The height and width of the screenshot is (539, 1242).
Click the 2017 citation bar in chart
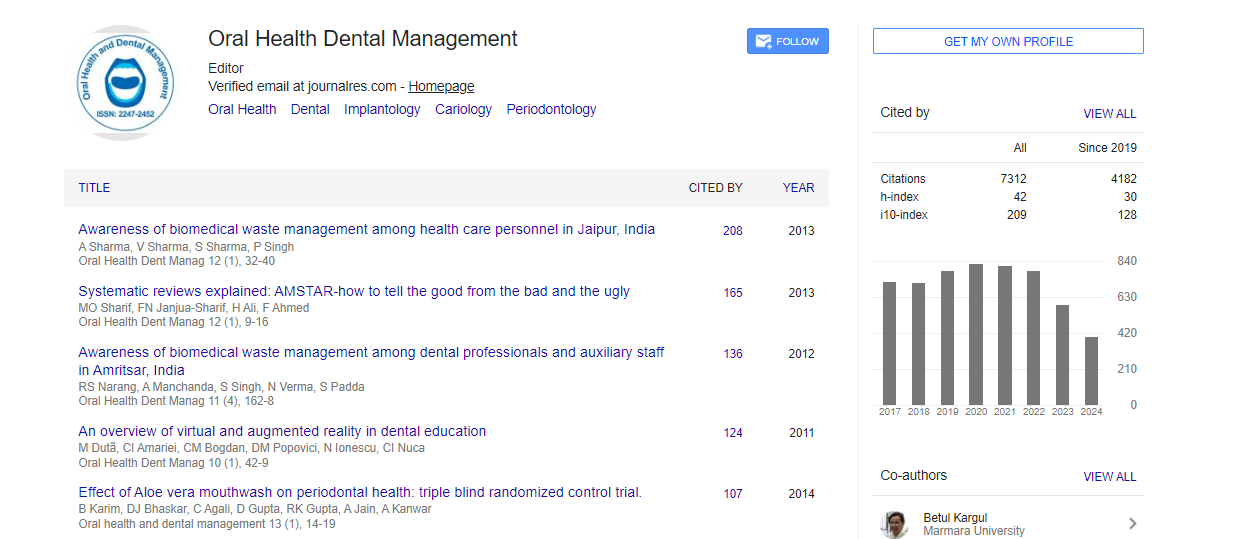pyautogui.click(x=889, y=343)
